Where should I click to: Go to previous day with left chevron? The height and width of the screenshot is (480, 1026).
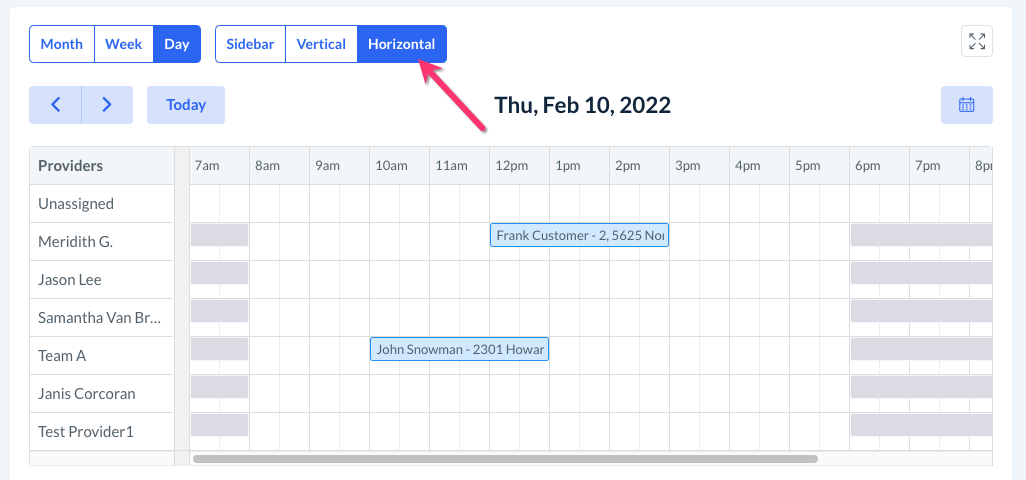pyautogui.click(x=55, y=105)
